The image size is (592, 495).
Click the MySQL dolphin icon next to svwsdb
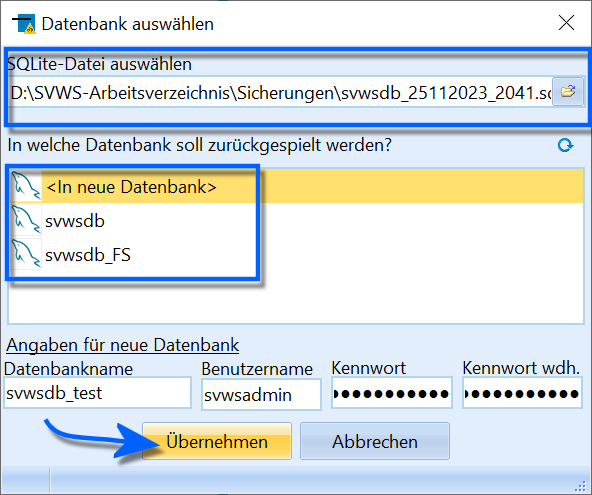(x=25, y=220)
